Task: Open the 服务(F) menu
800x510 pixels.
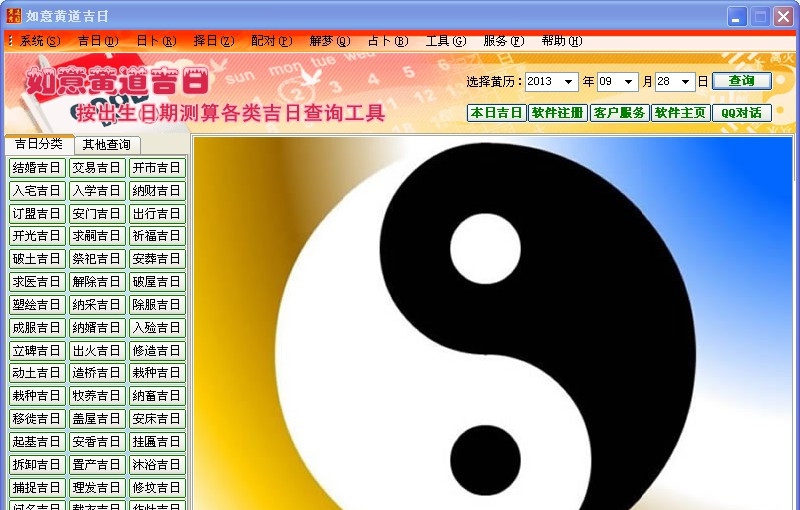Action: [x=504, y=41]
